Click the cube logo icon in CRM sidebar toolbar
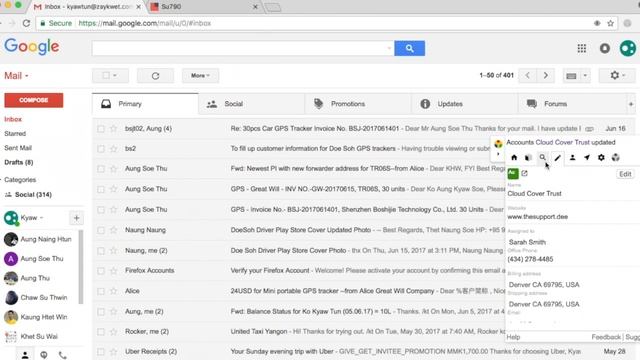The image size is (640, 360). [616, 158]
